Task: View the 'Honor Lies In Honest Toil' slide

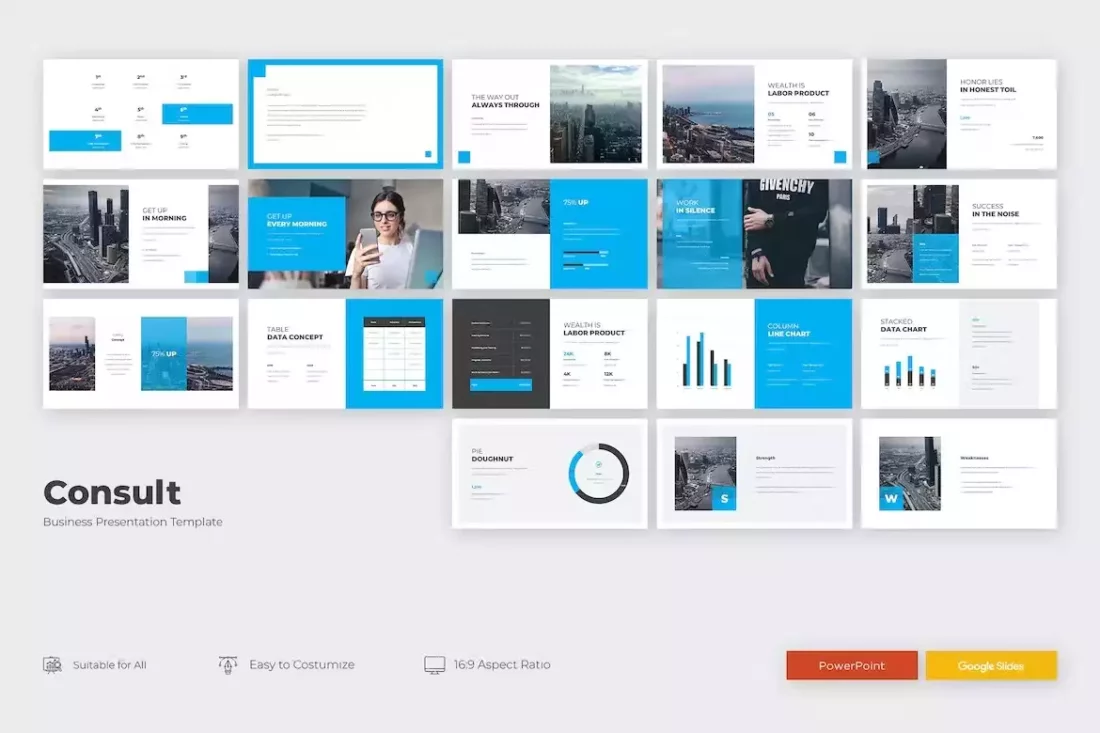Action: click(x=960, y=112)
